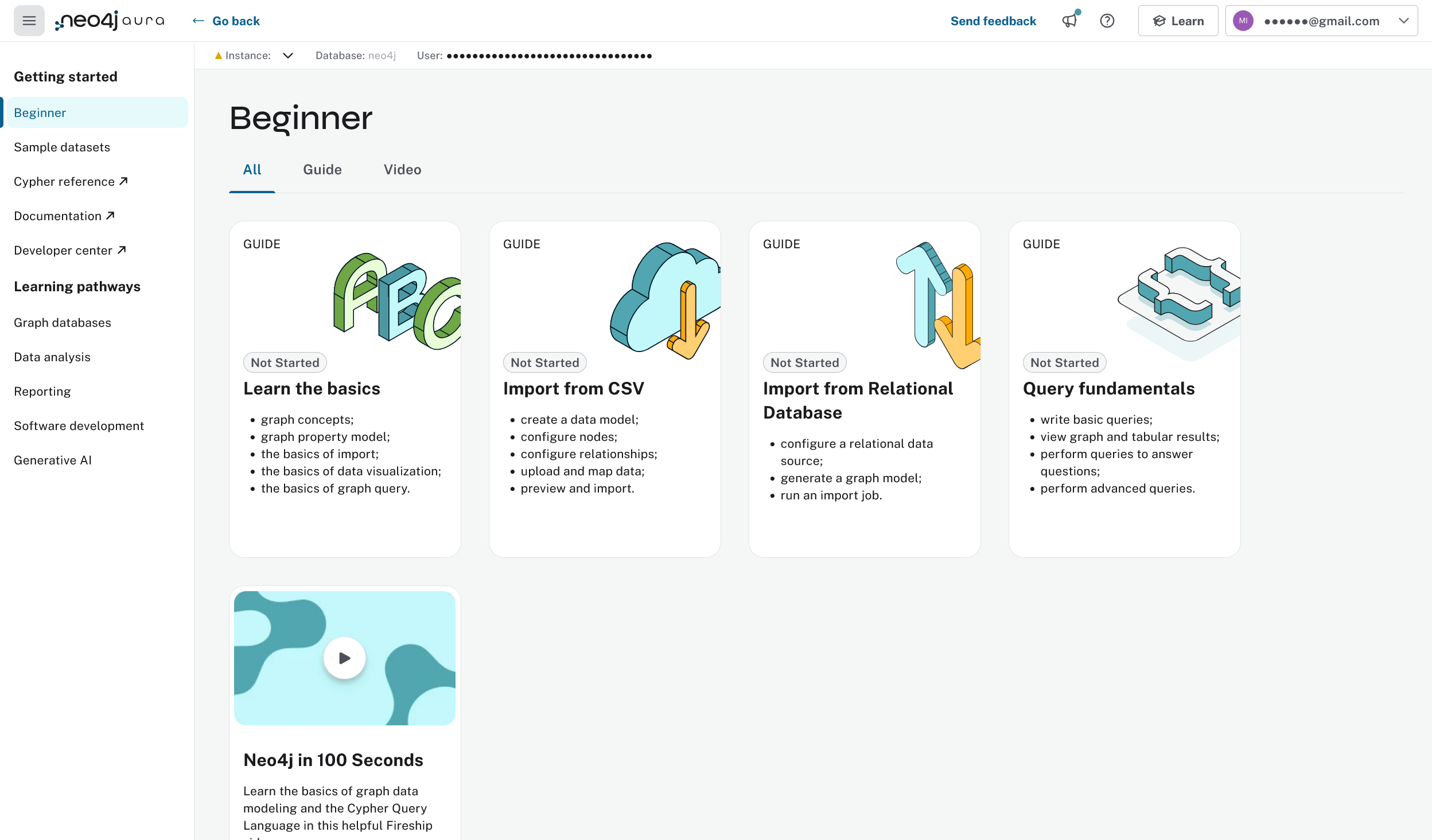Click the Learn button
Viewport: 1432px width, 840px height.
click(1178, 21)
